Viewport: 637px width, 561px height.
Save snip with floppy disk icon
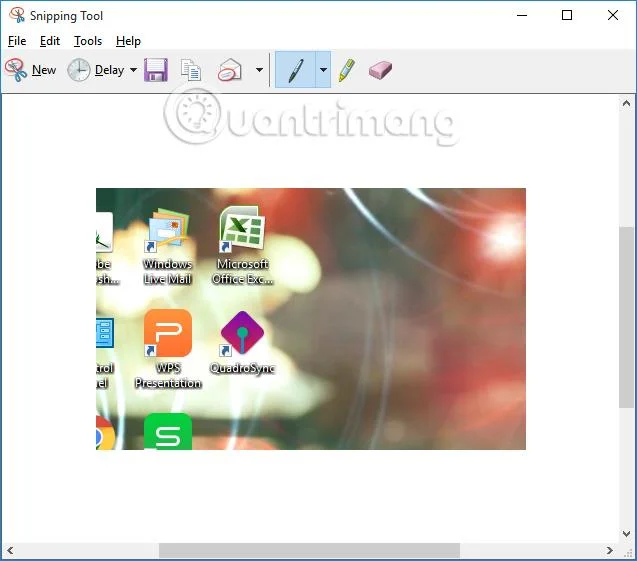tap(156, 70)
